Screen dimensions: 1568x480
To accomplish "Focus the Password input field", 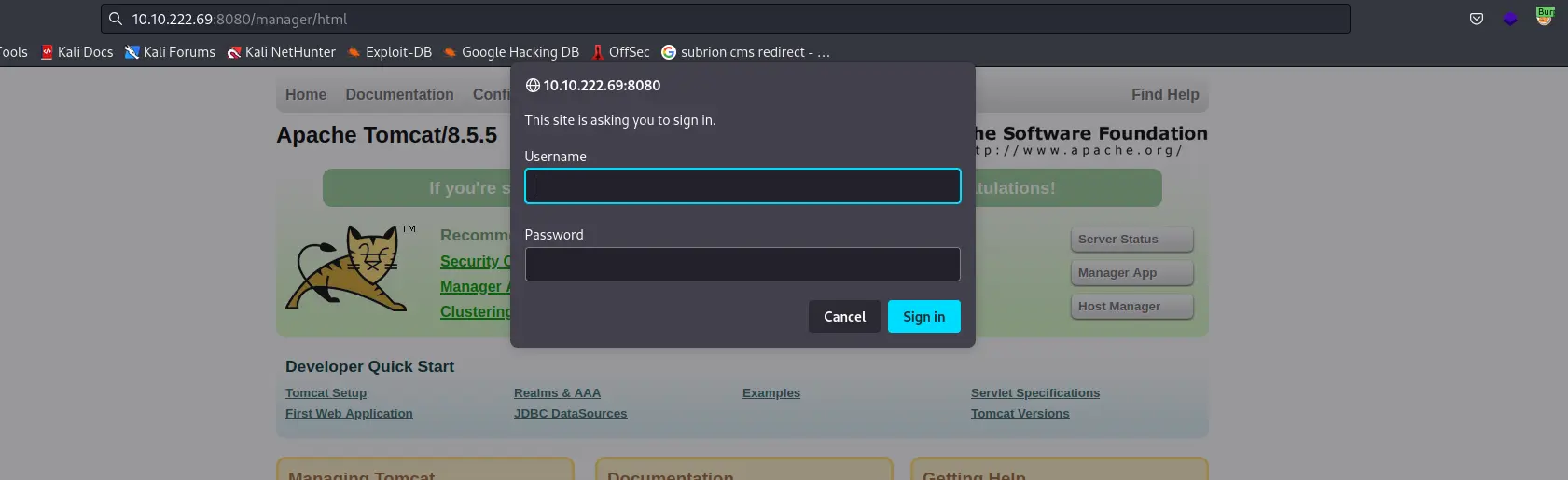I will click(742, 264).
